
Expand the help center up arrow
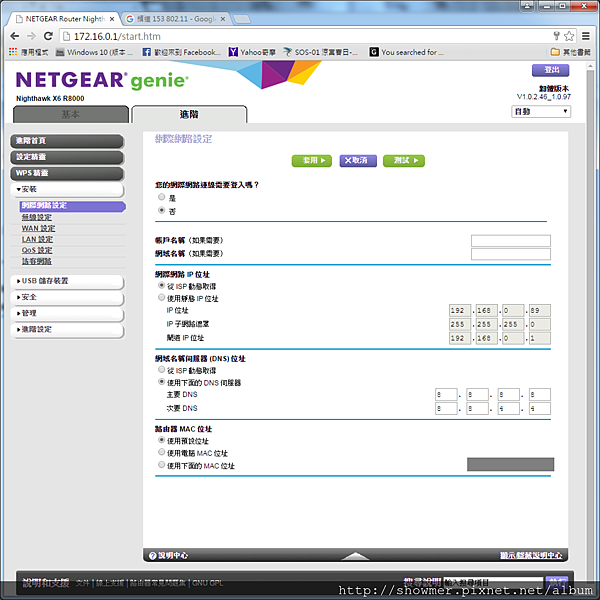pyautogui.click(x=355, y=556)
